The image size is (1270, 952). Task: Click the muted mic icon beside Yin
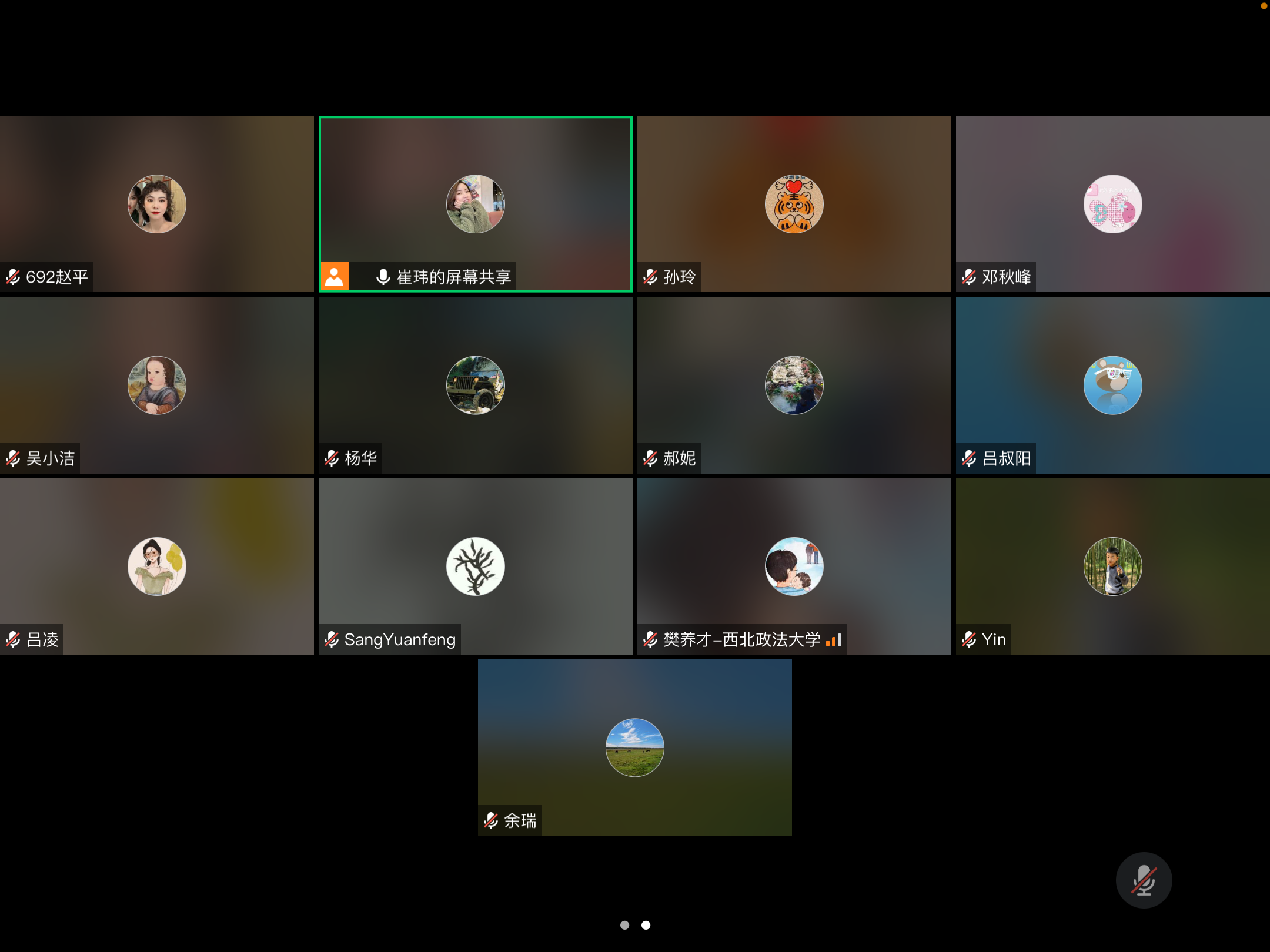coord(969,639)
